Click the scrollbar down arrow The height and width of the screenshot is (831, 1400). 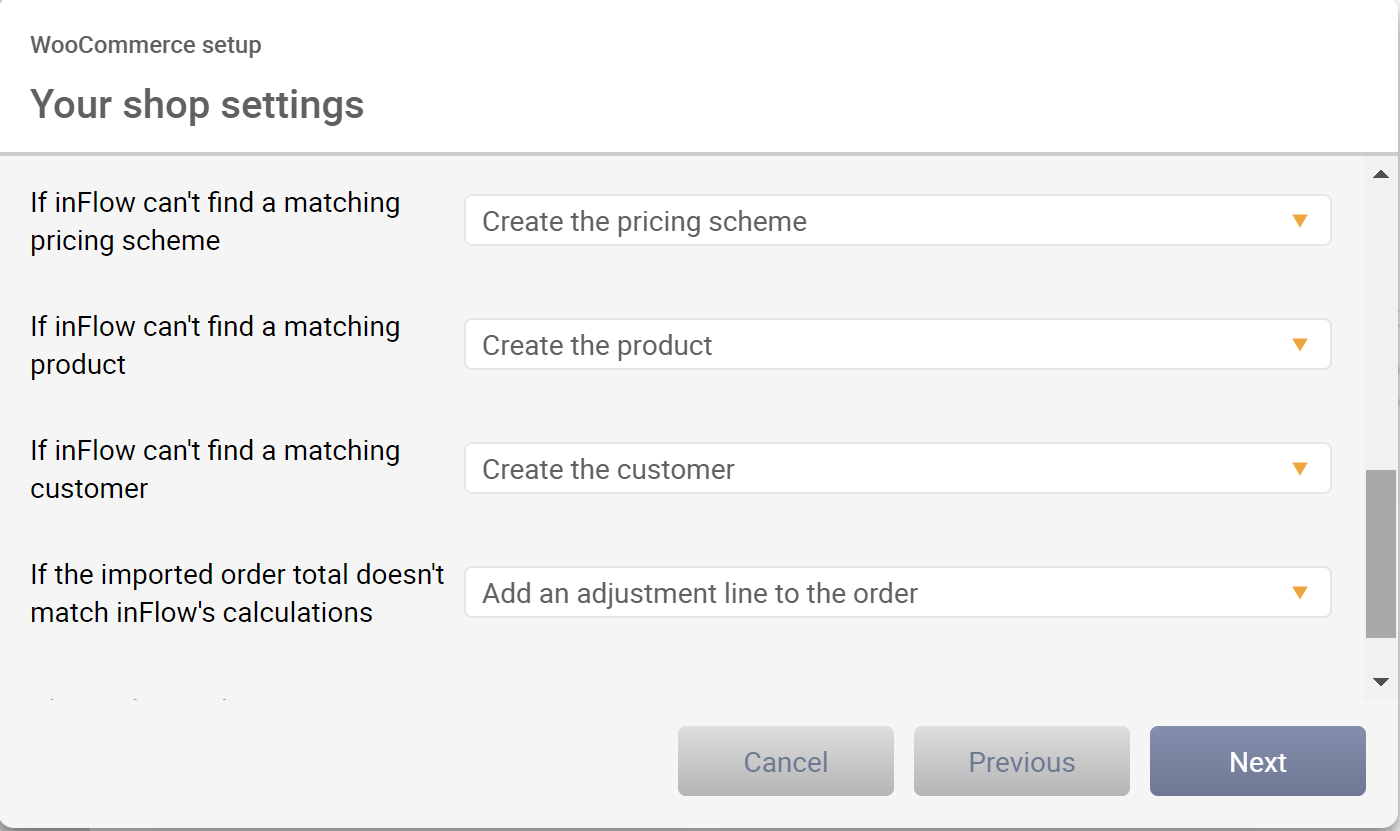(1381, 682)
